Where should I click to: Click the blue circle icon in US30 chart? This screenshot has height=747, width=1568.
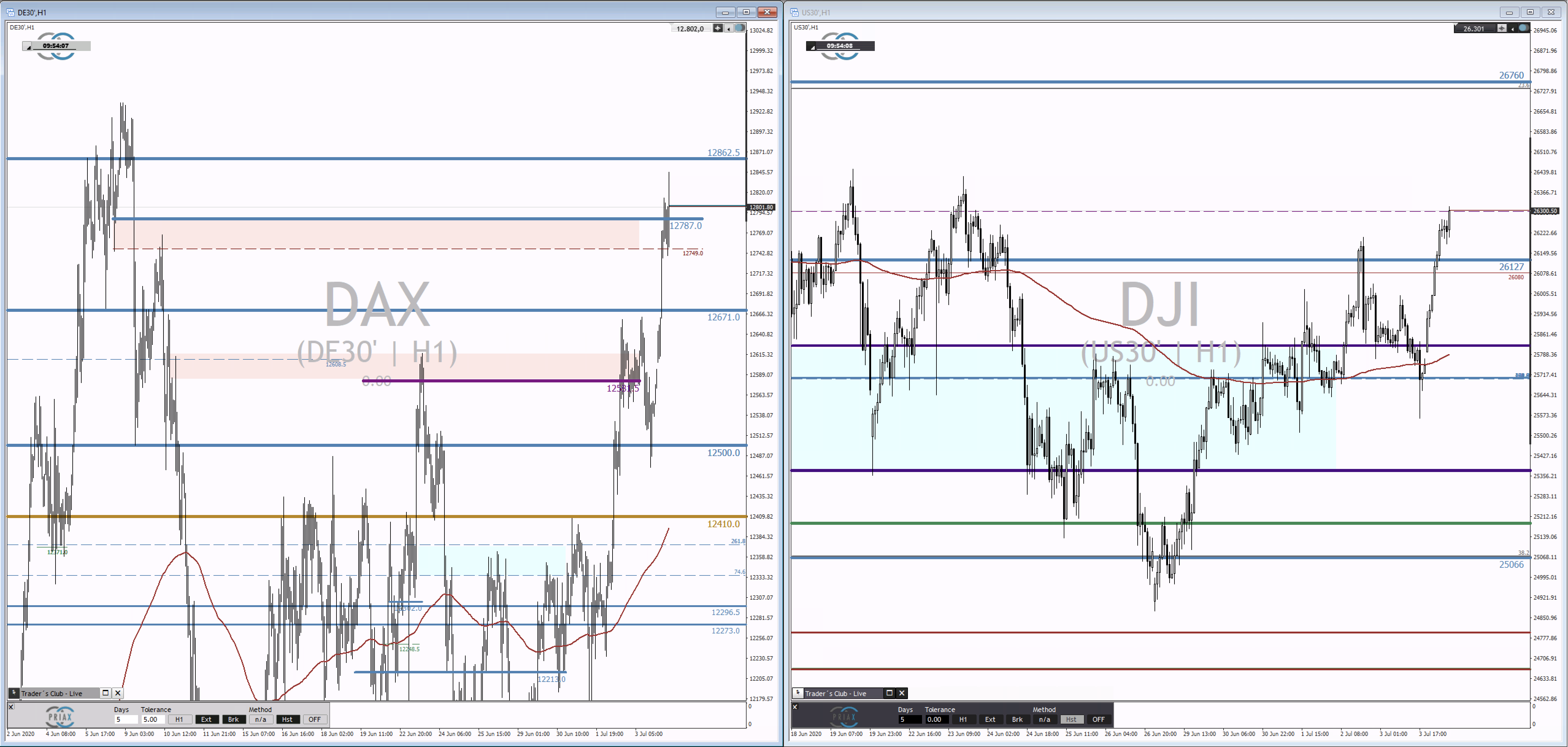click(x=1524, y=28)
